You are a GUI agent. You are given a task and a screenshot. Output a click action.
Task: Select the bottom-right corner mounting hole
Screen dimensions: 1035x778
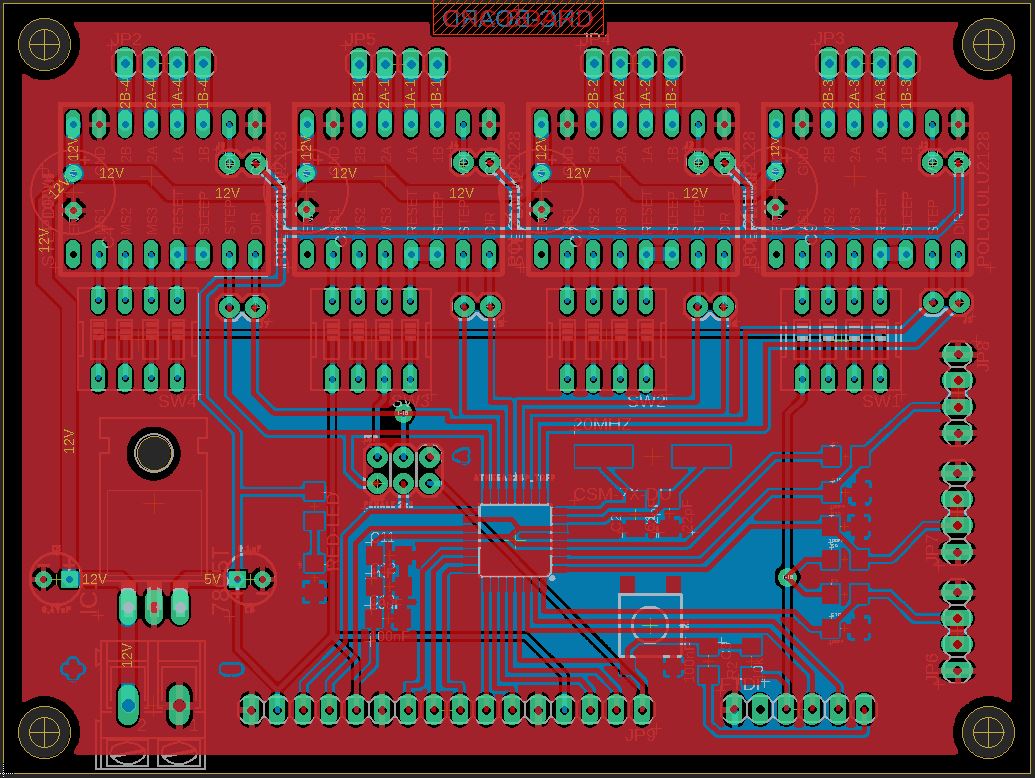click(988, 731)
